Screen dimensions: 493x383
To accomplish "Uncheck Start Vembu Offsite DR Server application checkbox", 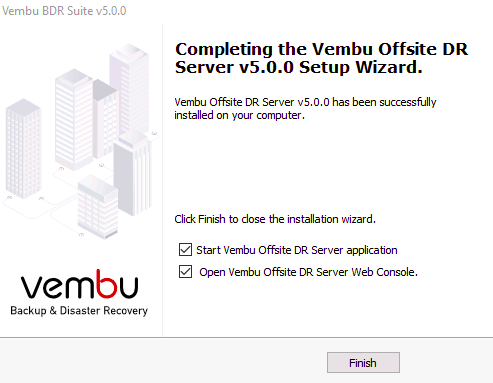I will click(x=185, y=250).
